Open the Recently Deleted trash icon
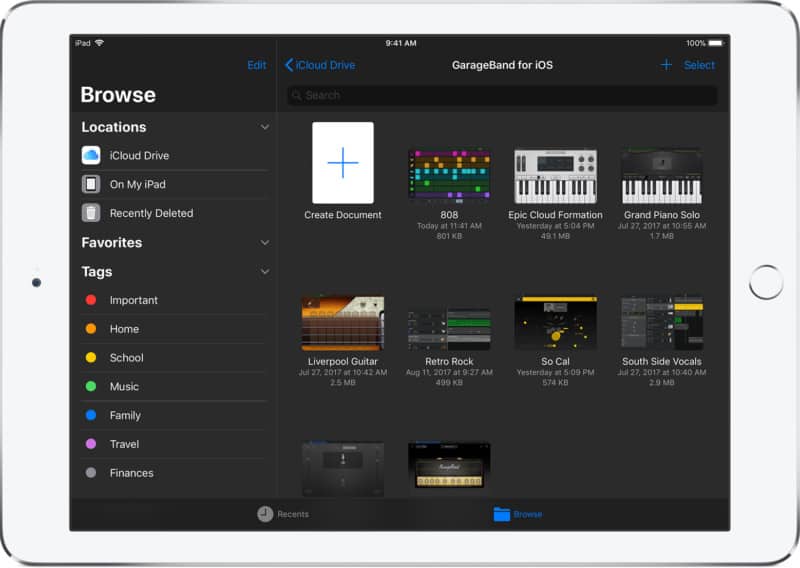 coord(91,213)
